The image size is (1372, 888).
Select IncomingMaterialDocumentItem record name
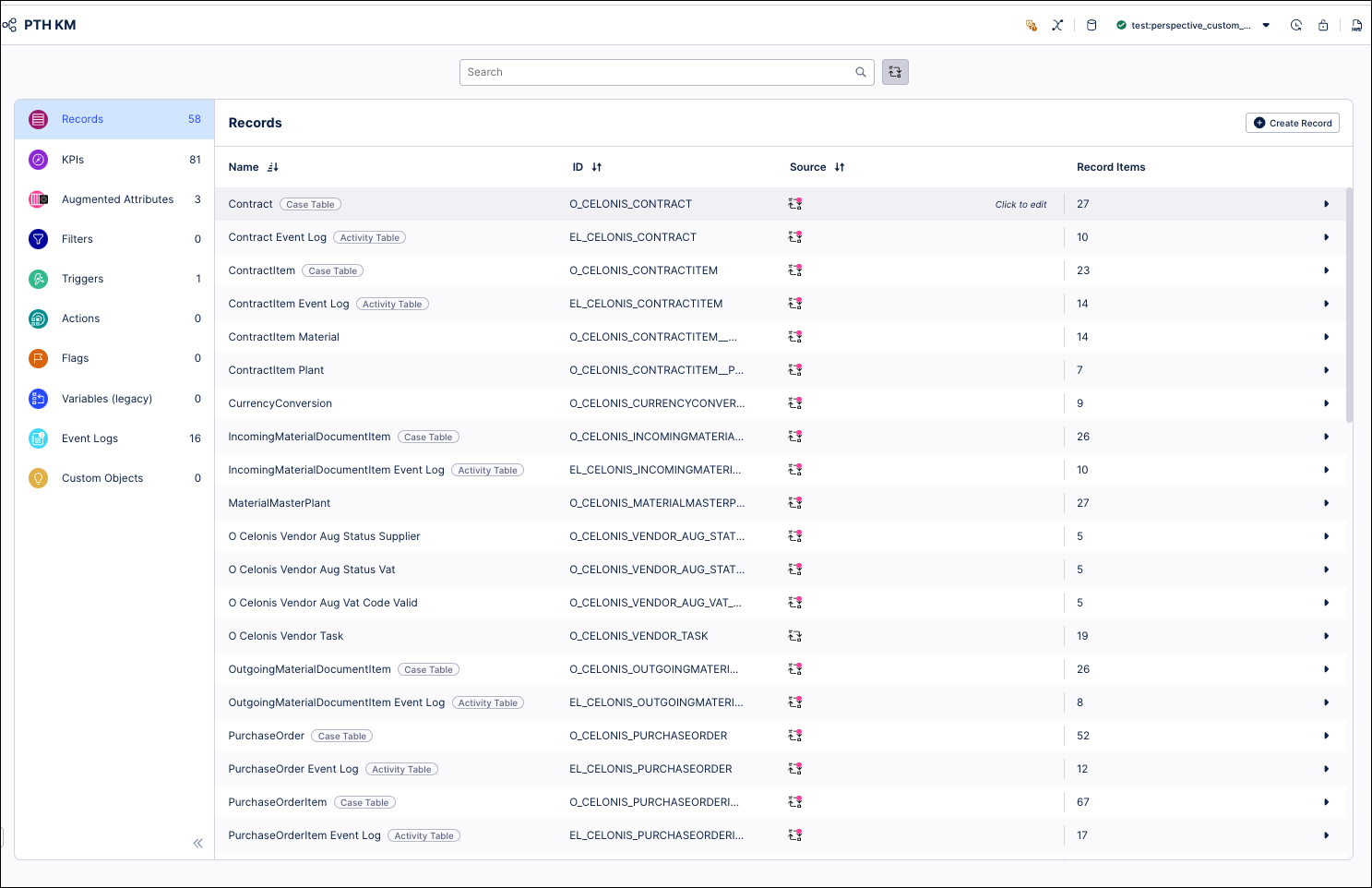point(309,437)
